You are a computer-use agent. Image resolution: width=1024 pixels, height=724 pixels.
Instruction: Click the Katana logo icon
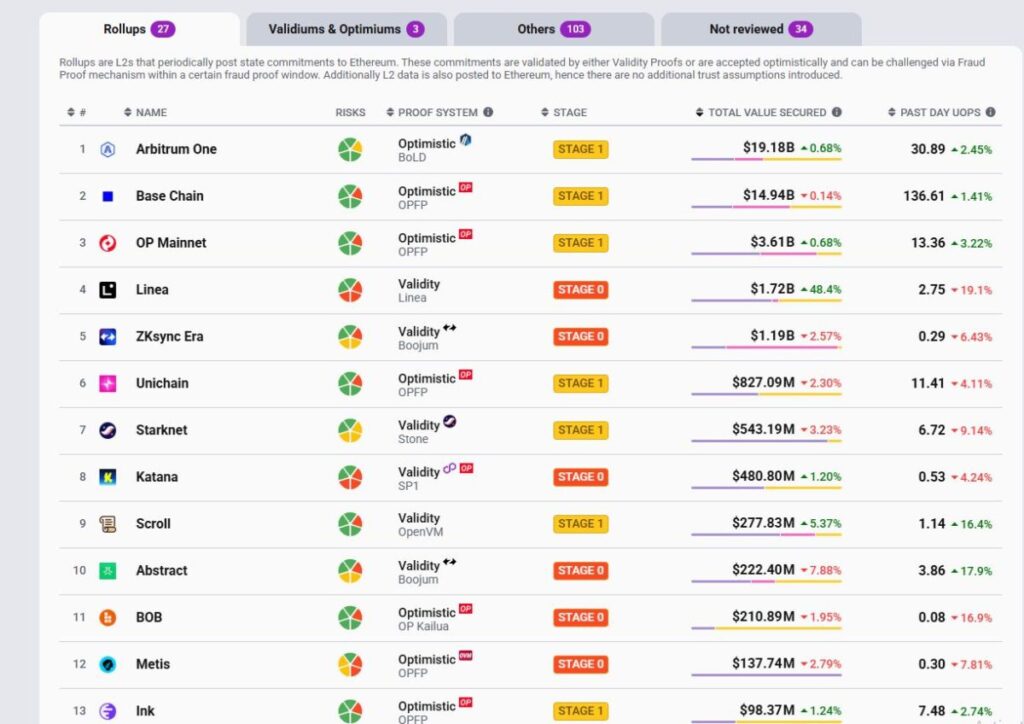[108, 477]
